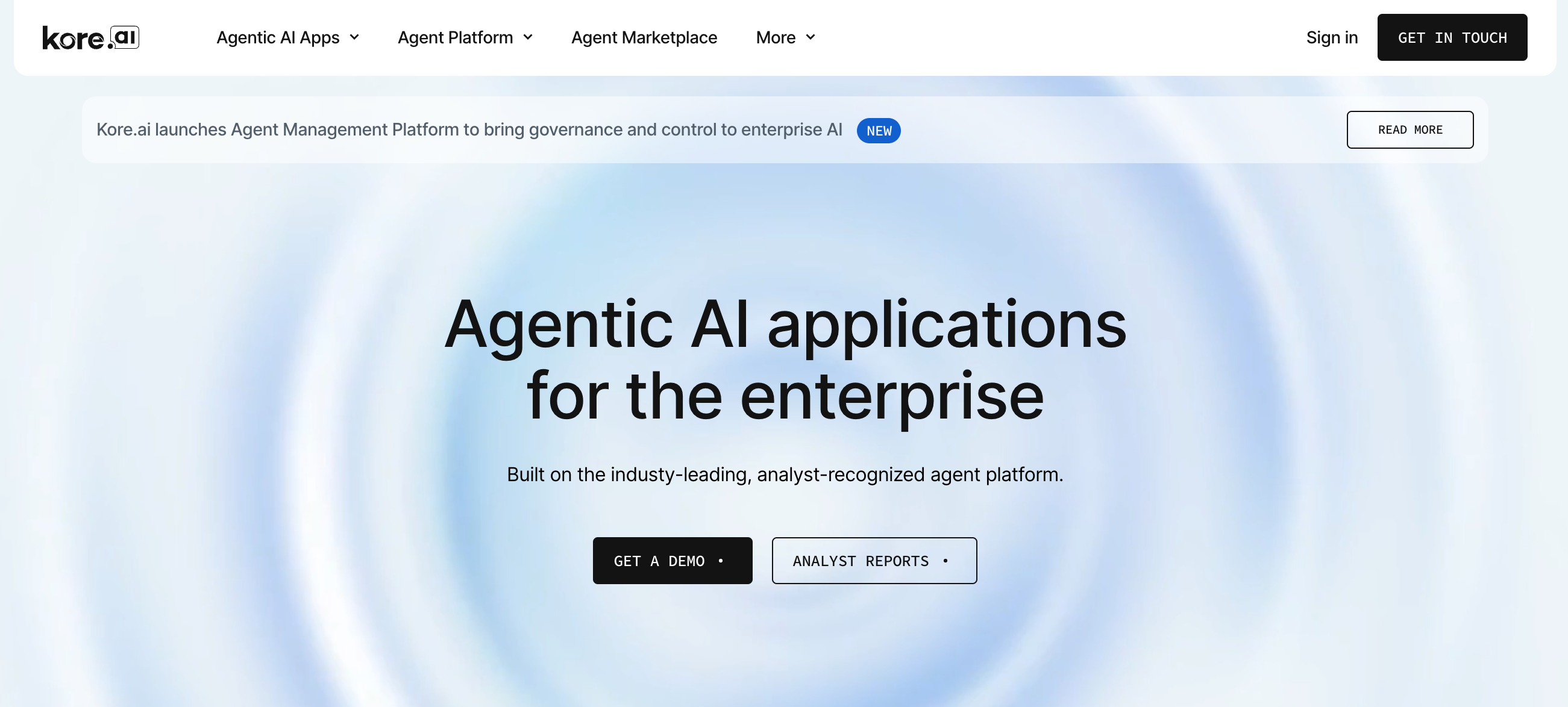Select Agent Platform menu item
This screenshot has height=707, width=1568.
455,37
